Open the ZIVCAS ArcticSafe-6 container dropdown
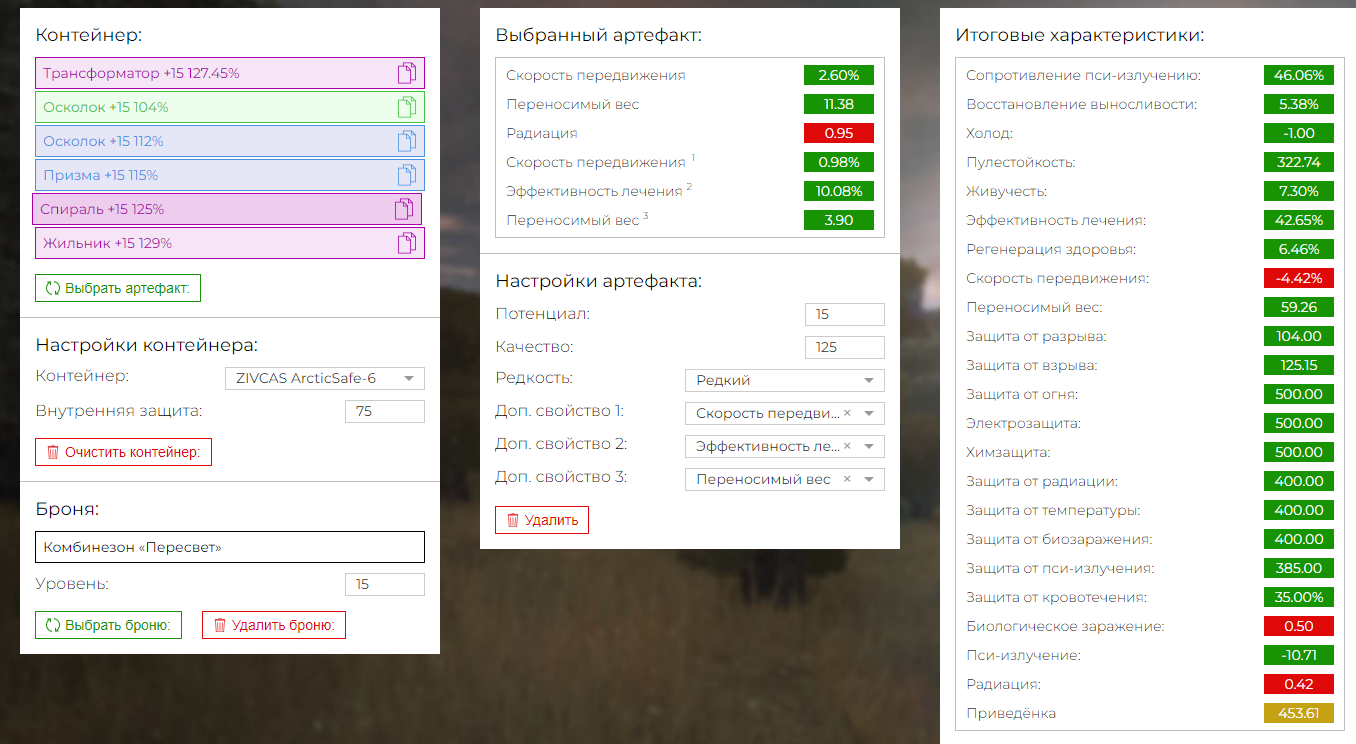Viewport: 1356px width, 744px height. pyautogui.click(x=325, y=378)
